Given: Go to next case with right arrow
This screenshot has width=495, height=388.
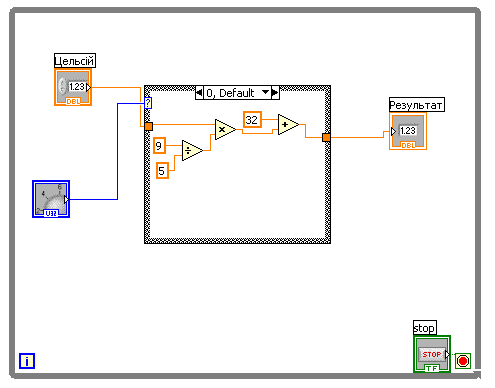Looking at the screenshot, I should point(275,92).
